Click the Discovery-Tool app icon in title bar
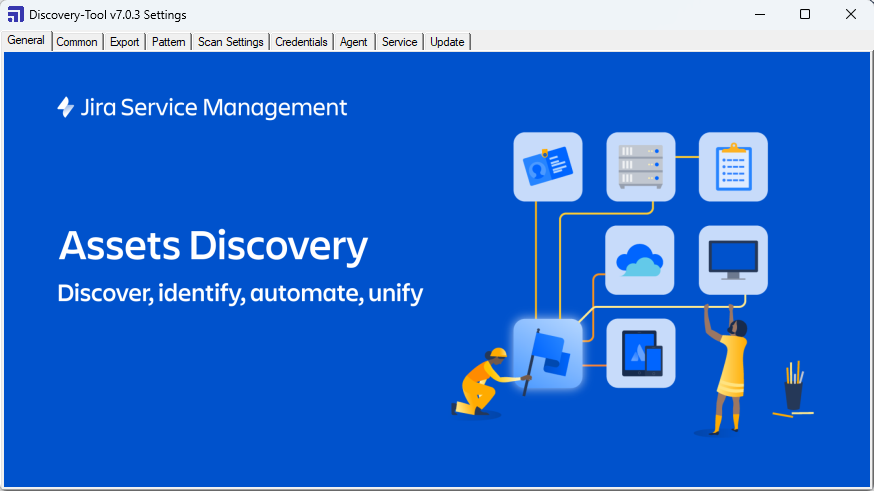 pyautogui.click(x=15, y=15)
